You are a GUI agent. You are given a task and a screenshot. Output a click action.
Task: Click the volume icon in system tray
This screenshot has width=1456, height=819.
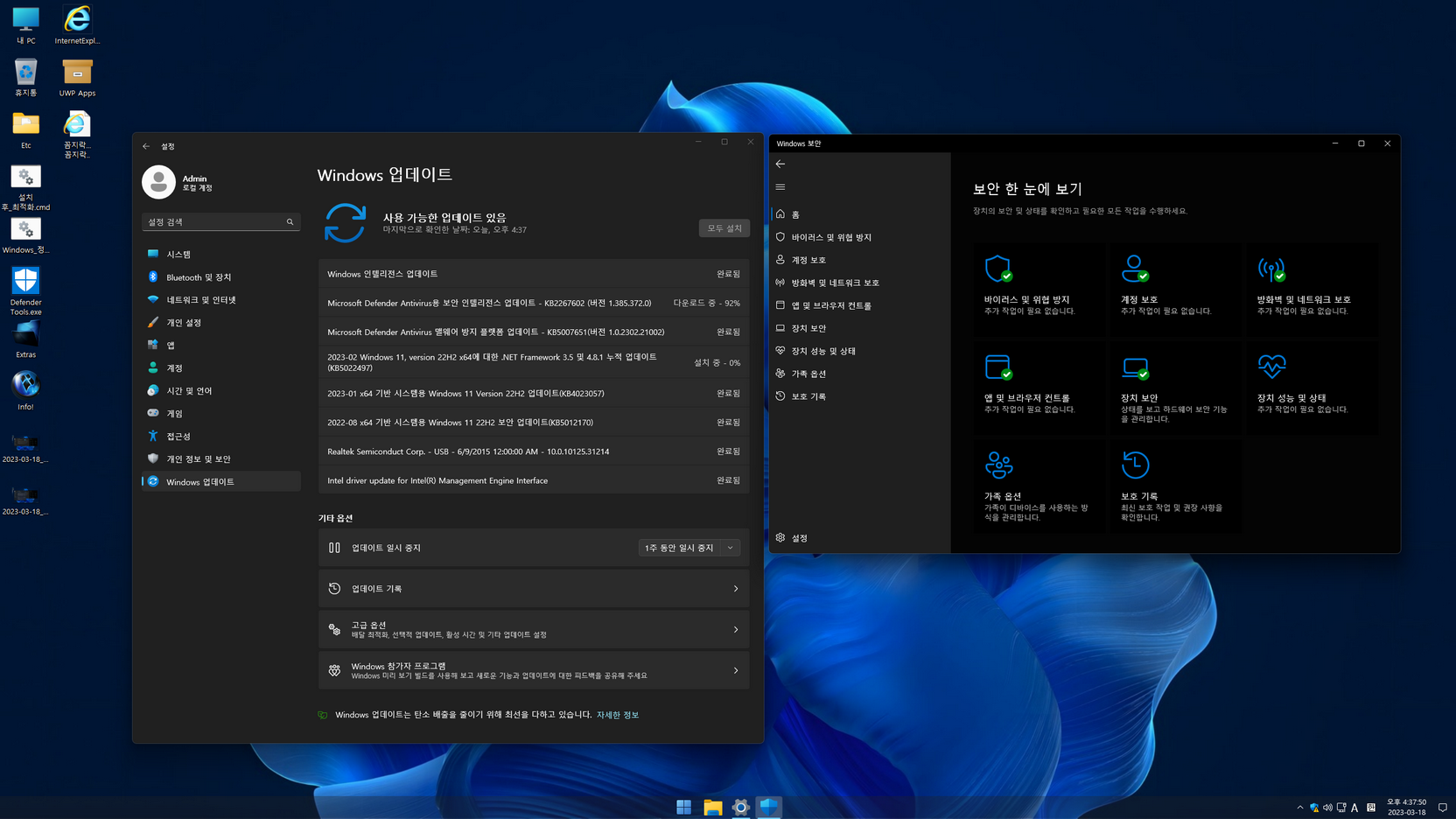point(1327,808)
